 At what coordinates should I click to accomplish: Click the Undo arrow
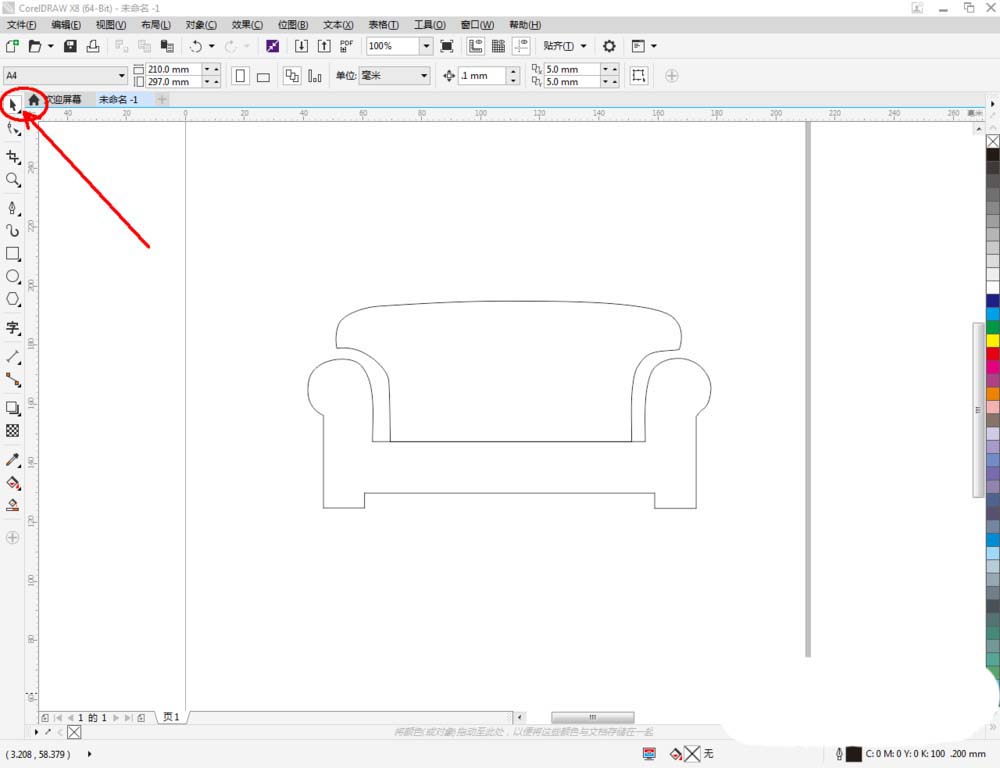[x=196, y=46]
